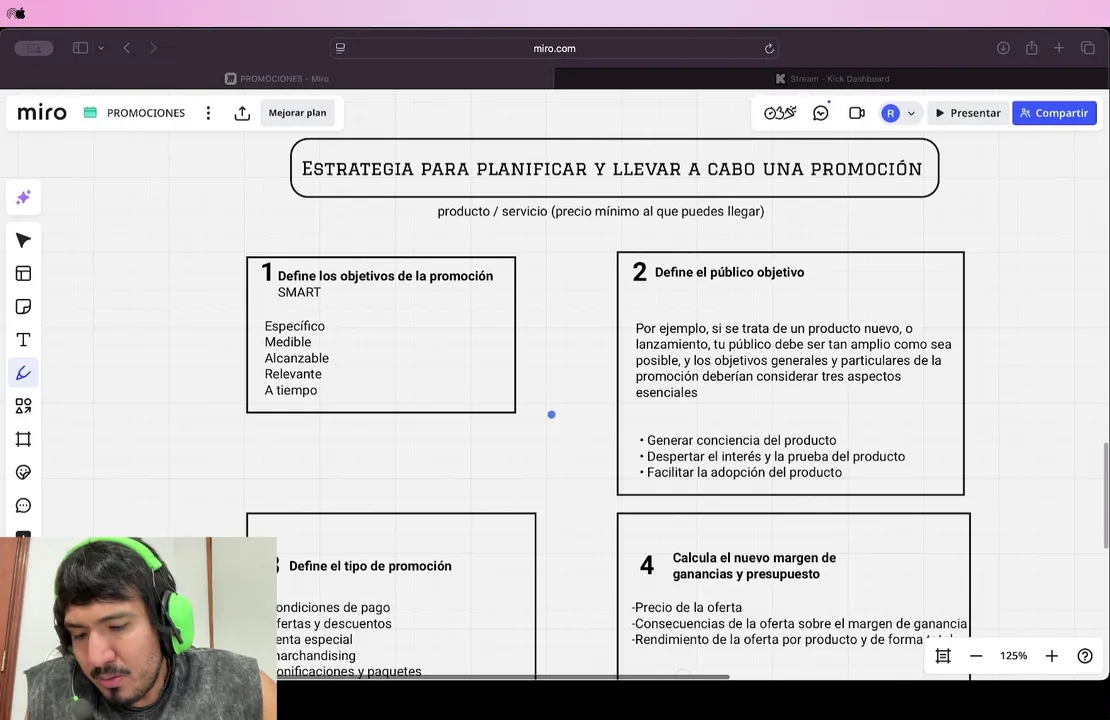Open new Safari tab plus
Screen dimensions: 1110x720
coord(1059,47)
